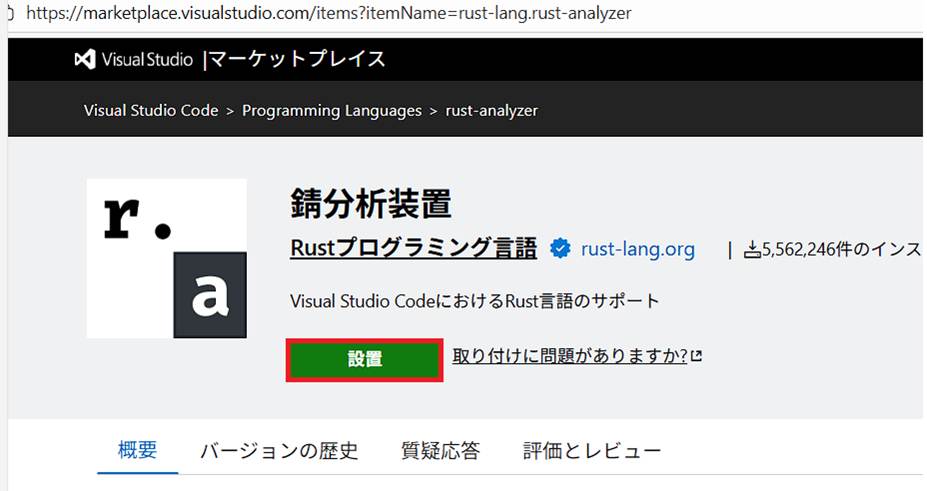Viewport: 927px width, 491px height.
Task: Open the 取り付けに問題がありますか? link
Action: (x=569, y=356)
